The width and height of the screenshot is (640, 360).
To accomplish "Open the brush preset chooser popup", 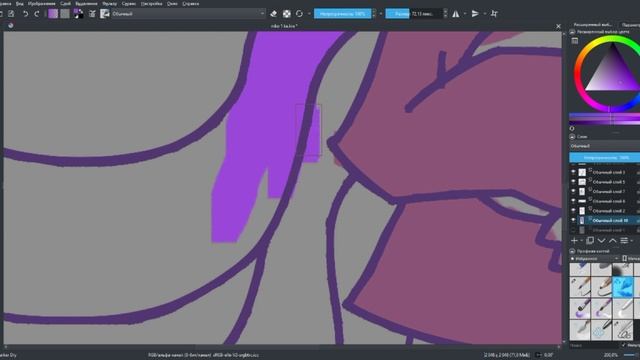I will point(105,14).
